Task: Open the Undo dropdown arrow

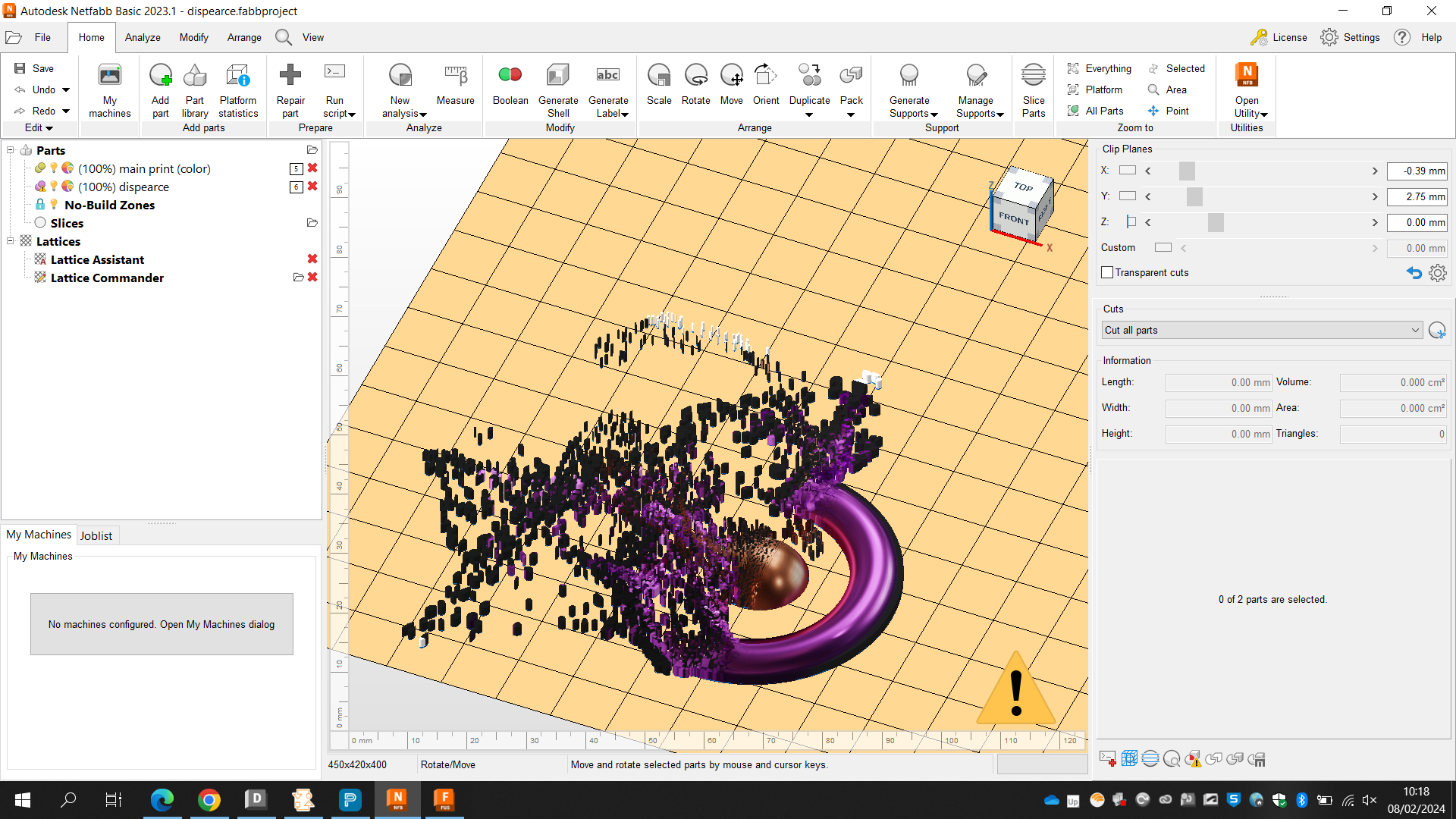Action: (66, 89)
